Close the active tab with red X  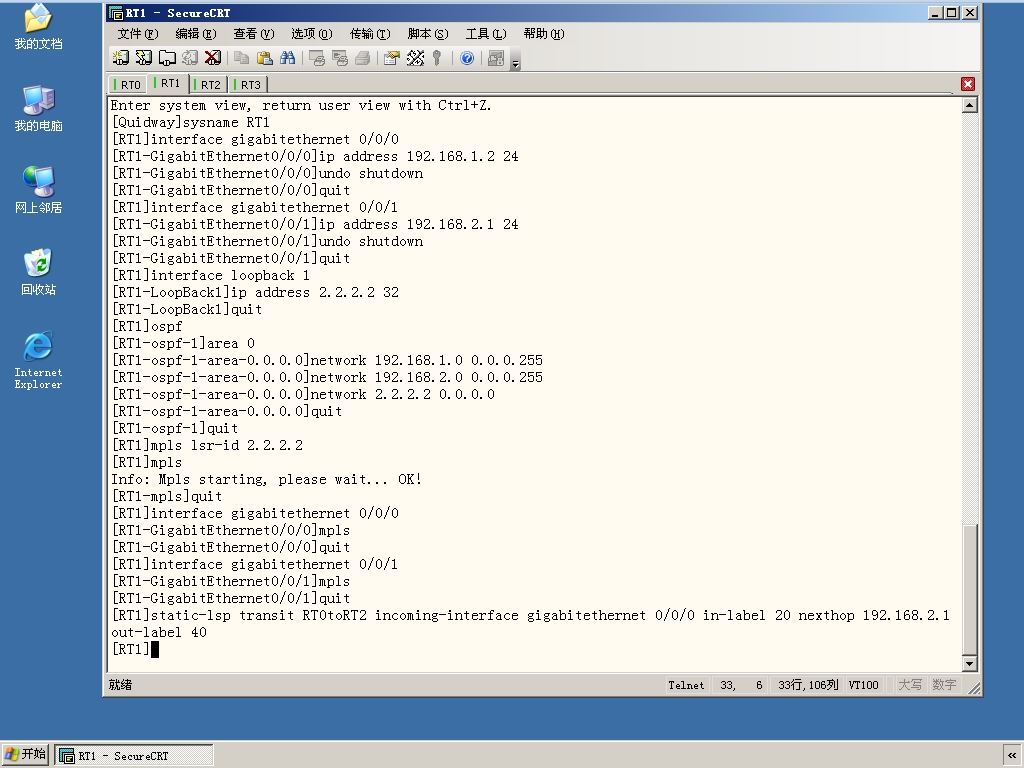[968, 84]
